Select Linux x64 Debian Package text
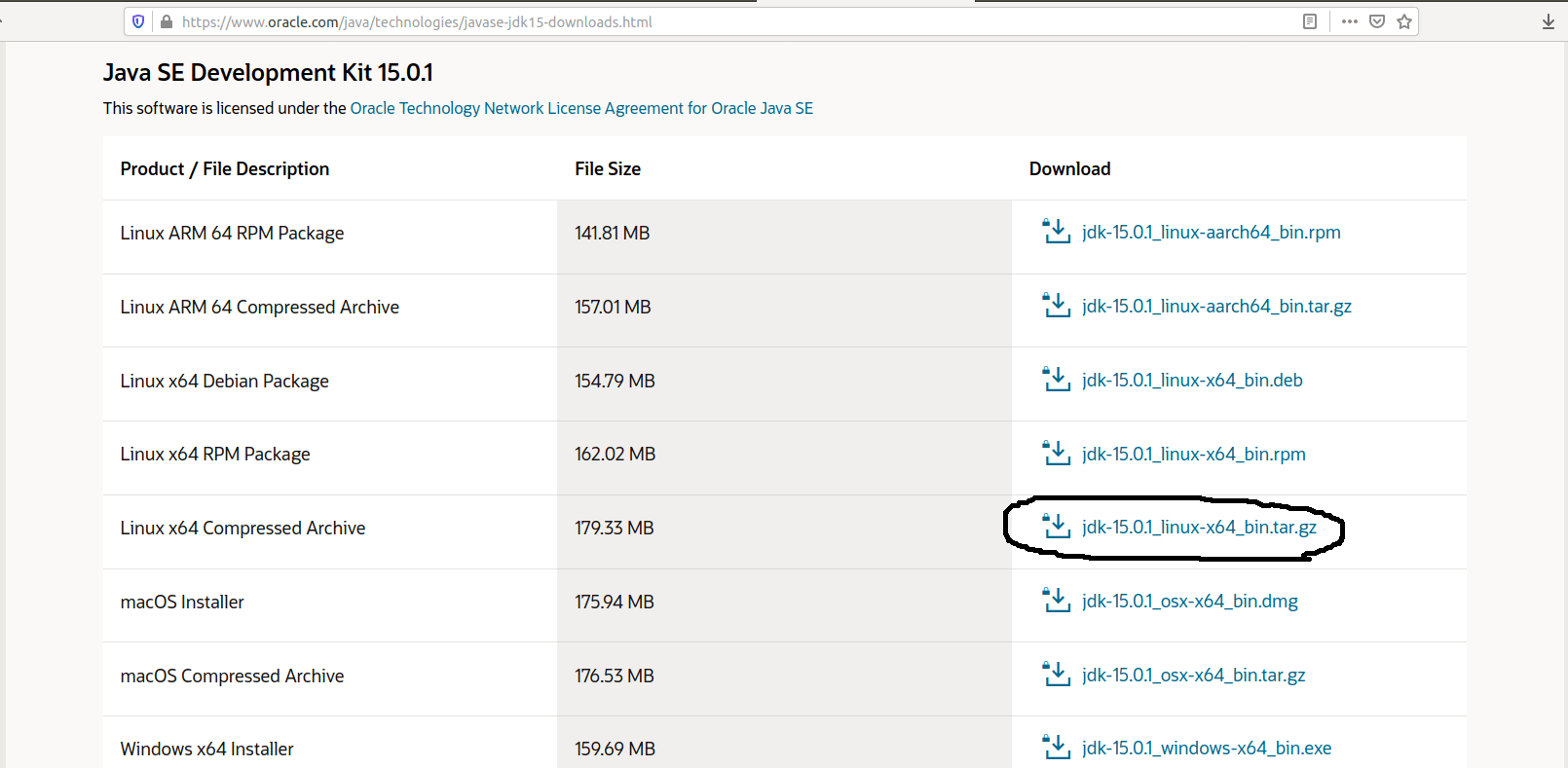Viewport: 1568px width, 768px height. (x=225, y=381)
